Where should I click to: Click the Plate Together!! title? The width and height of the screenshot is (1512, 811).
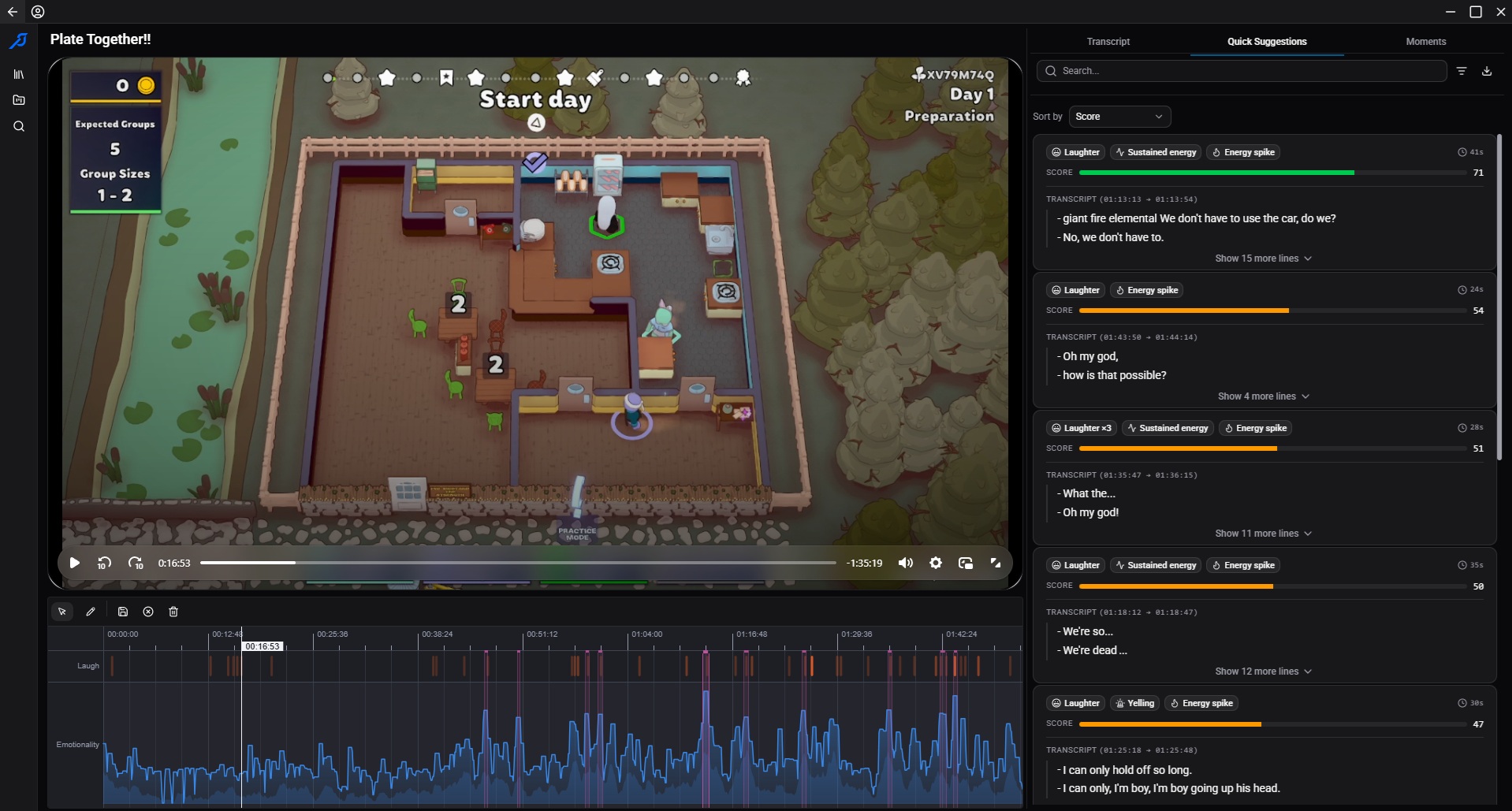100,39
